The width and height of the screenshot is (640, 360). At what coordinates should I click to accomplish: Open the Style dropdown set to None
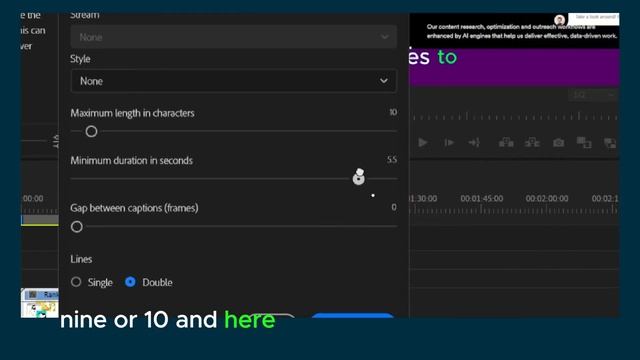pos(233,81)
